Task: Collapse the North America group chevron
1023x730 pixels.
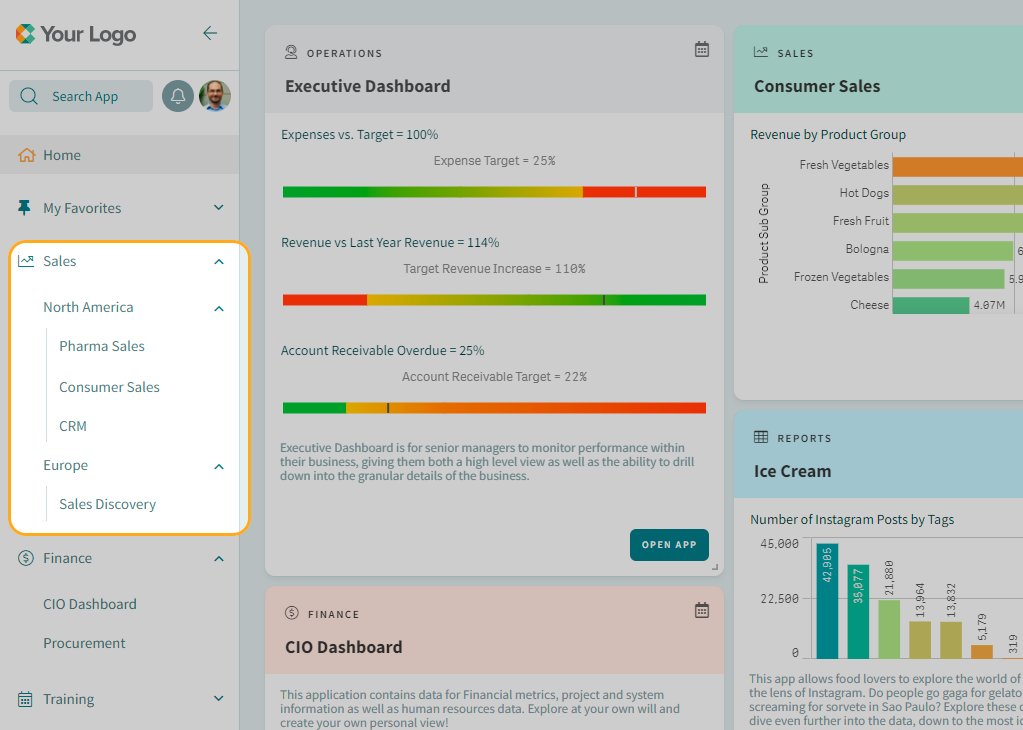Action: [219, 309]
